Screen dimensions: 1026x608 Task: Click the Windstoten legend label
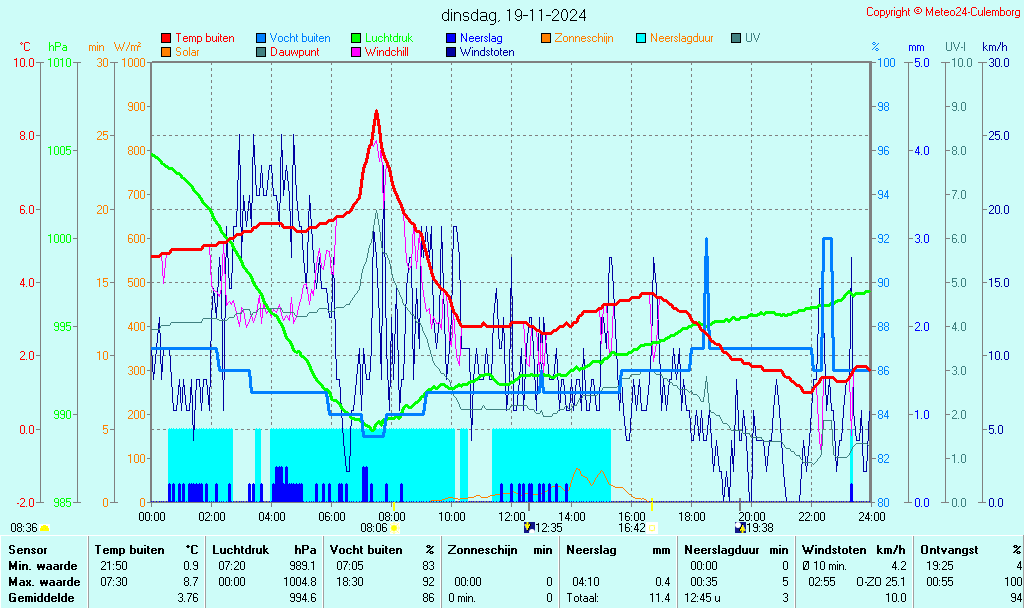[487, 52]
